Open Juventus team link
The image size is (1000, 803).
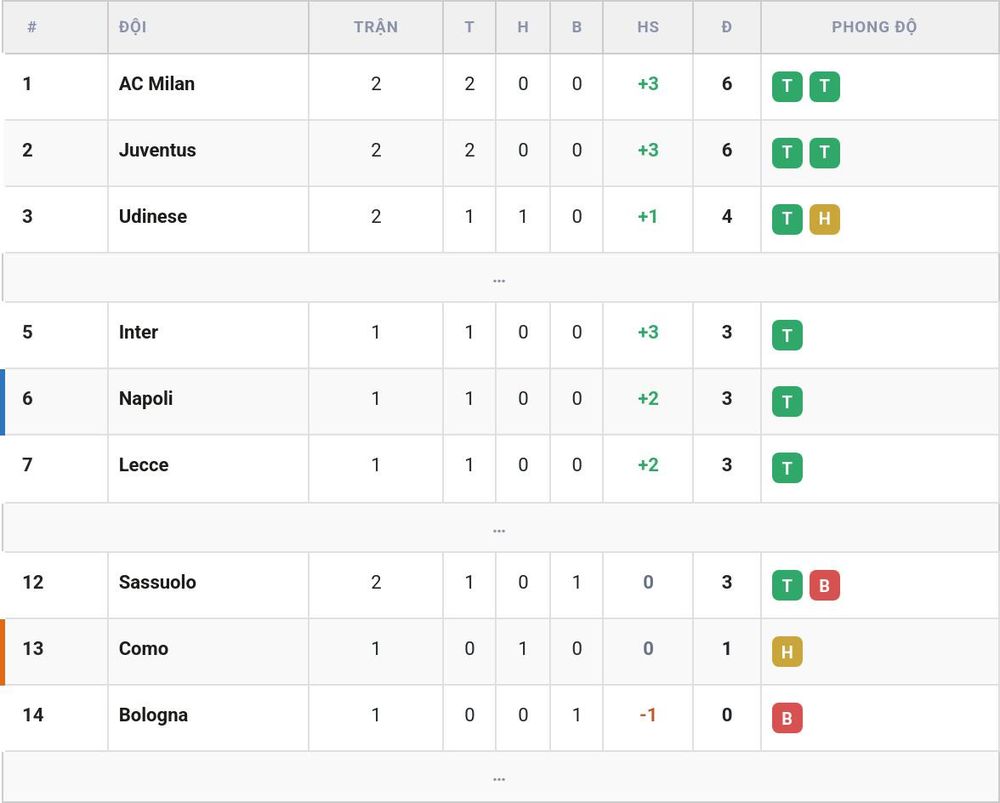coord(157,150)
